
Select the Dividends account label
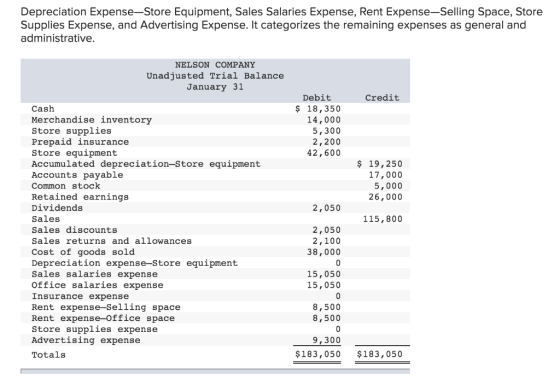click(57, 208)
